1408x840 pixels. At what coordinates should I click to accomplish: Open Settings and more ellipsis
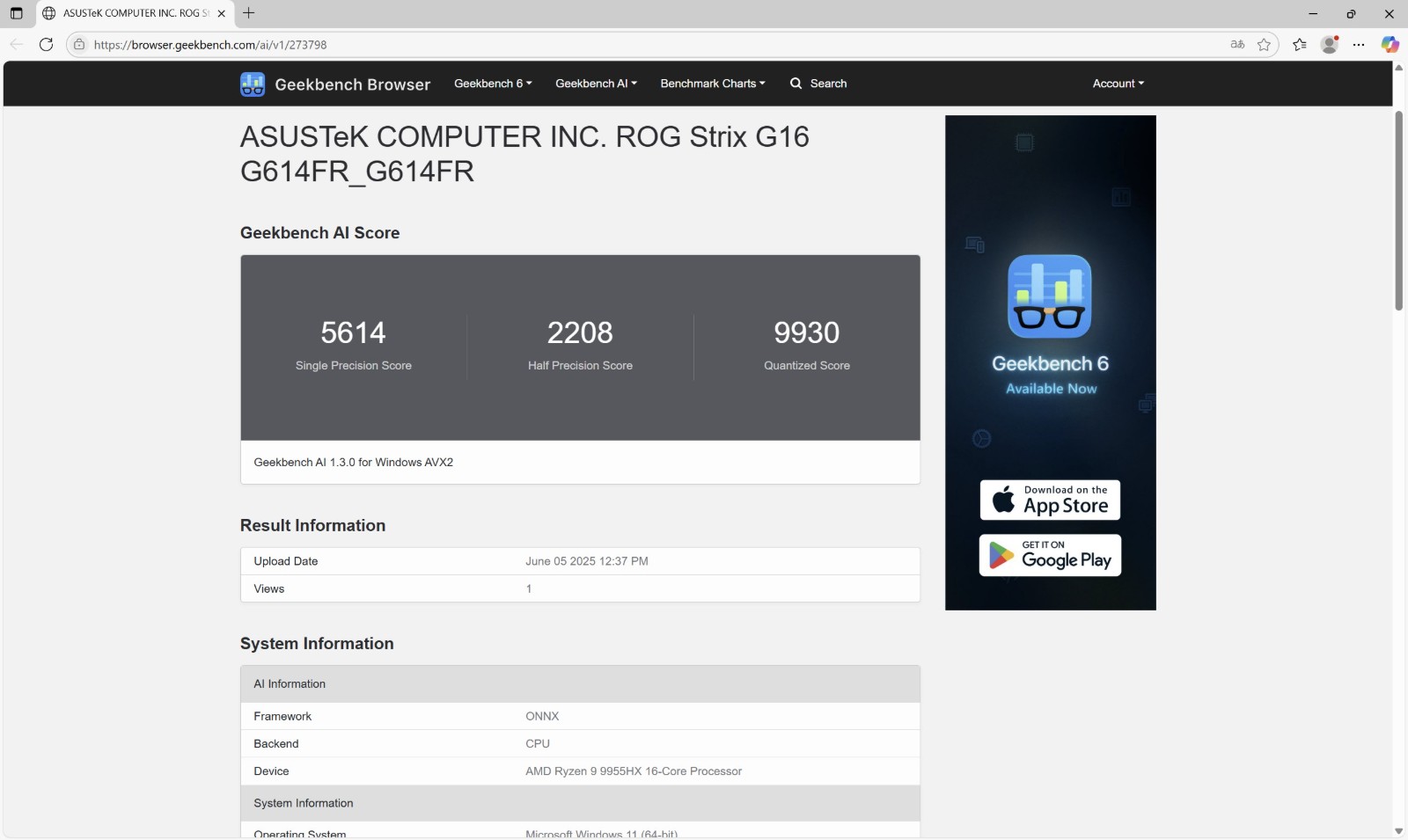[1359, 45]
